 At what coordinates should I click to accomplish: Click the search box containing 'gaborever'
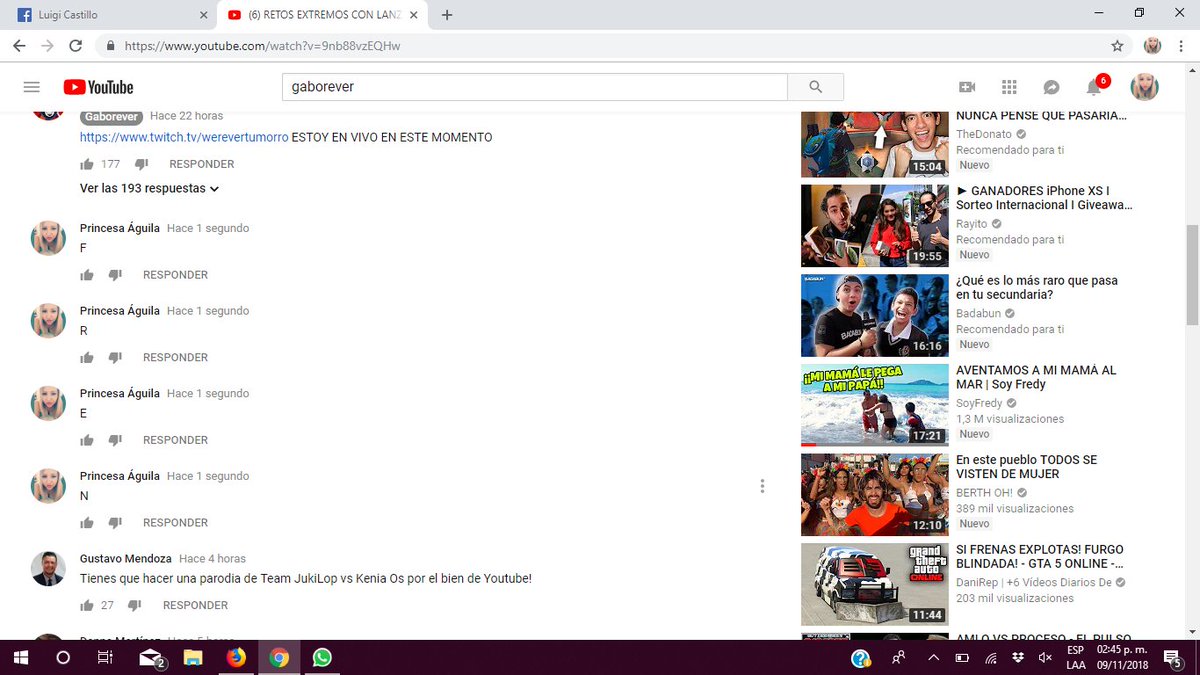tap(535, 87)
